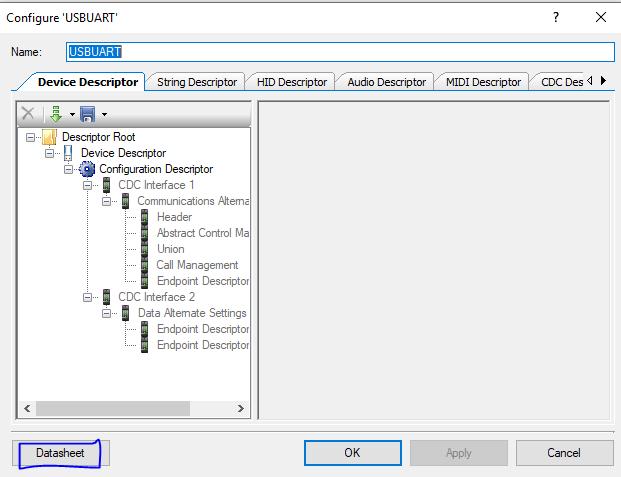Open the Datasheet button
The height and width of the screenshot is (477, 621).
coord(60,453)
